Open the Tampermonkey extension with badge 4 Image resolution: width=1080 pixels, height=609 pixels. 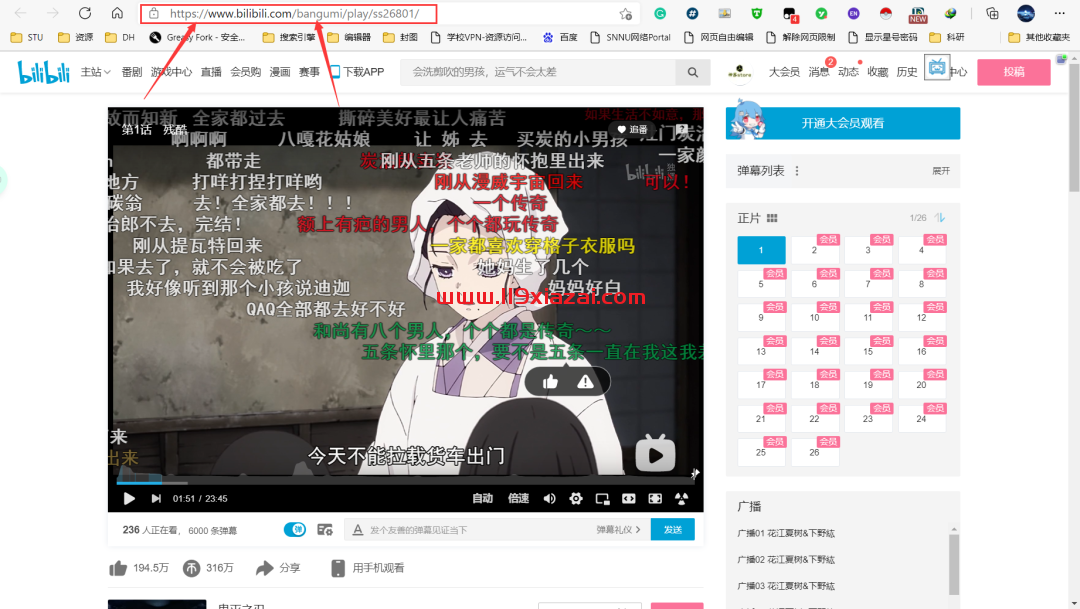[789, 14]
